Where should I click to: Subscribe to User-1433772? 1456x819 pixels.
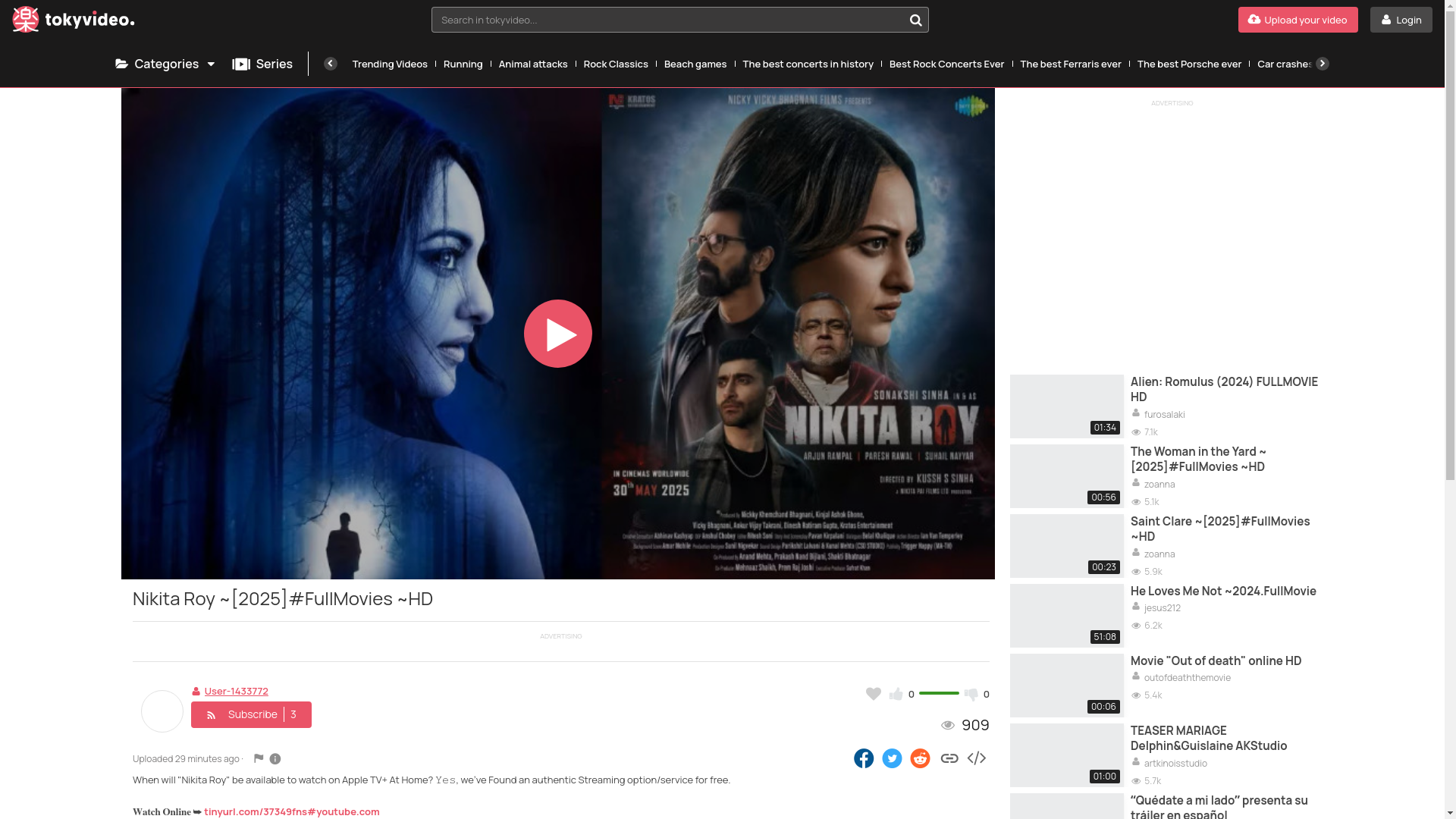coord(251,714)
